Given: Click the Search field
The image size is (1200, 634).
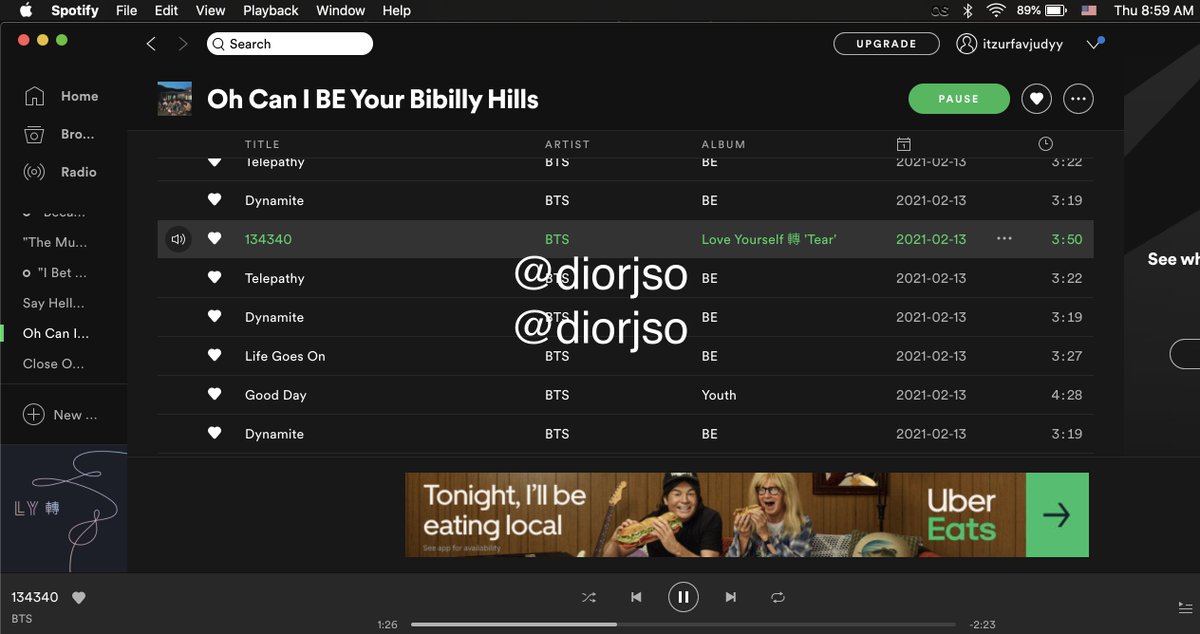Looking at the screenshot, I should [x=290, y=44].
